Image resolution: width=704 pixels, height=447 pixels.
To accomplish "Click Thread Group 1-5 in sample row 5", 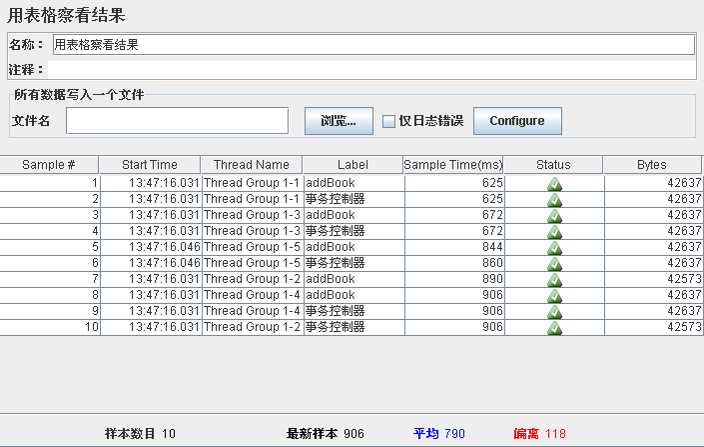I will (x=251, y=247).
